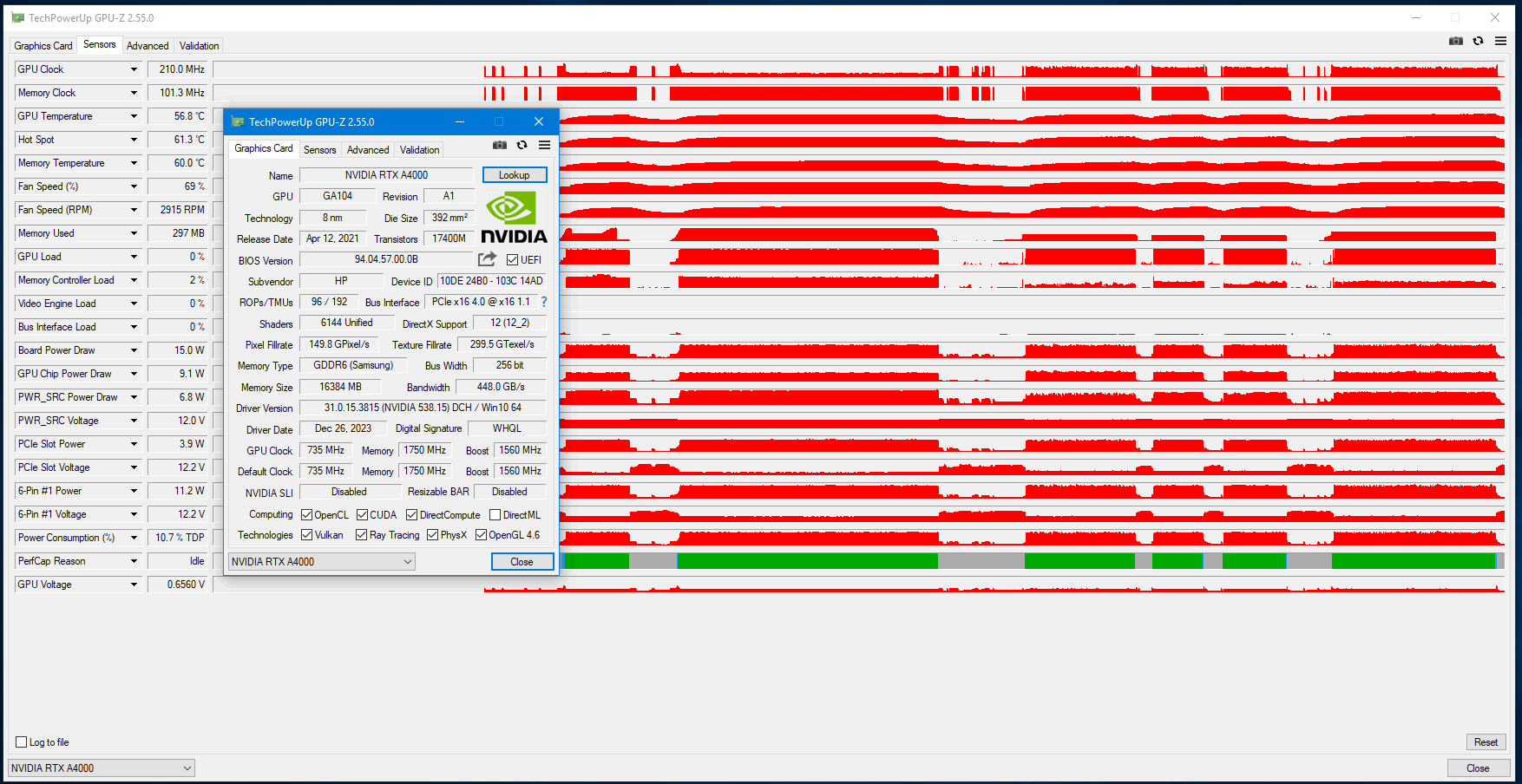This screenshot has height=784, width=1522.
Task: Click the BIOS export share icon
Action: click(487, 259)
